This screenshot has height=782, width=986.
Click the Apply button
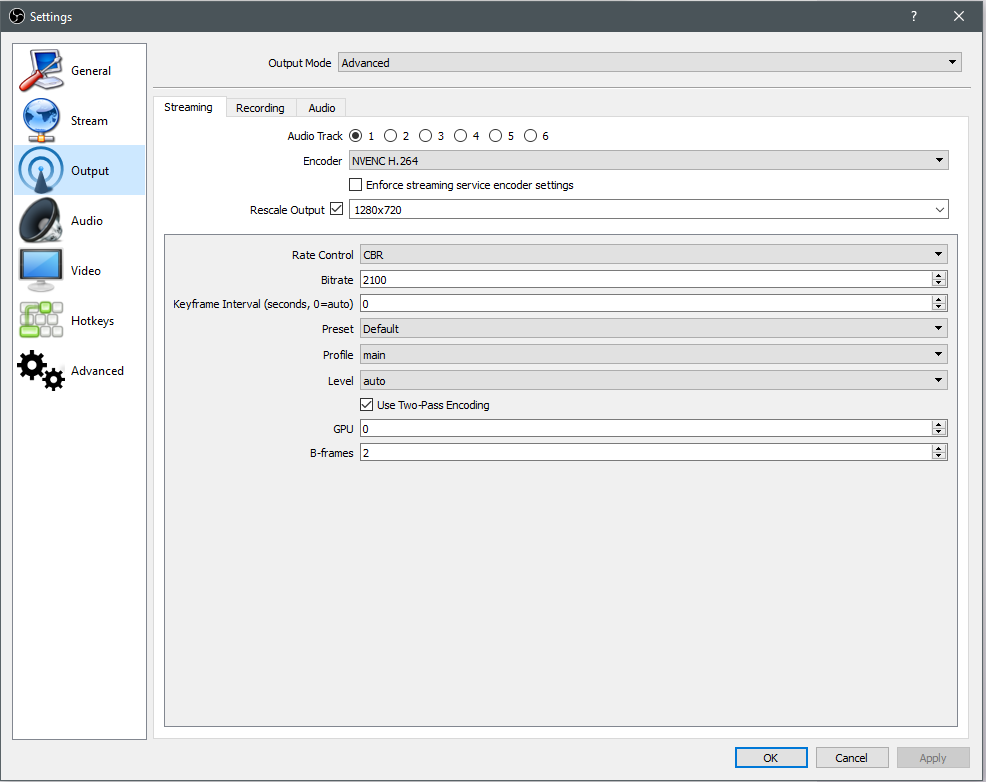(x=933, y=757)
